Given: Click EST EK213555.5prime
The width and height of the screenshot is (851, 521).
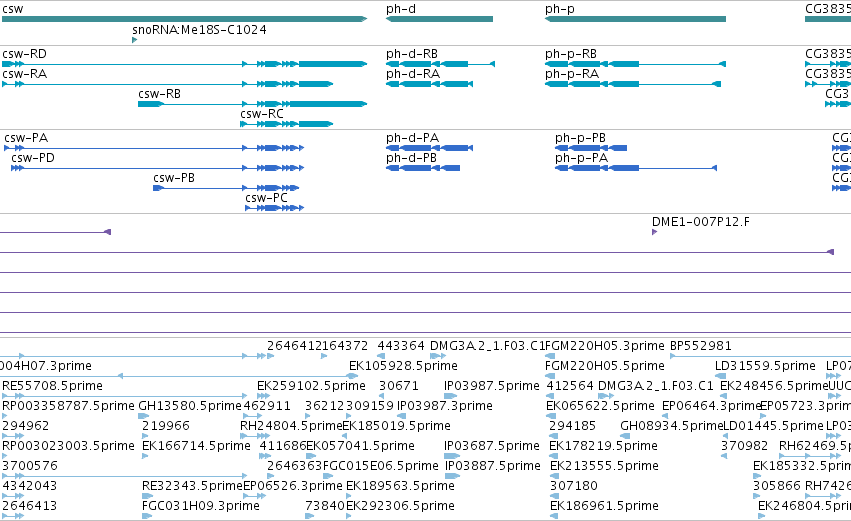Looking at the screenshot, I should coord(605,467).
